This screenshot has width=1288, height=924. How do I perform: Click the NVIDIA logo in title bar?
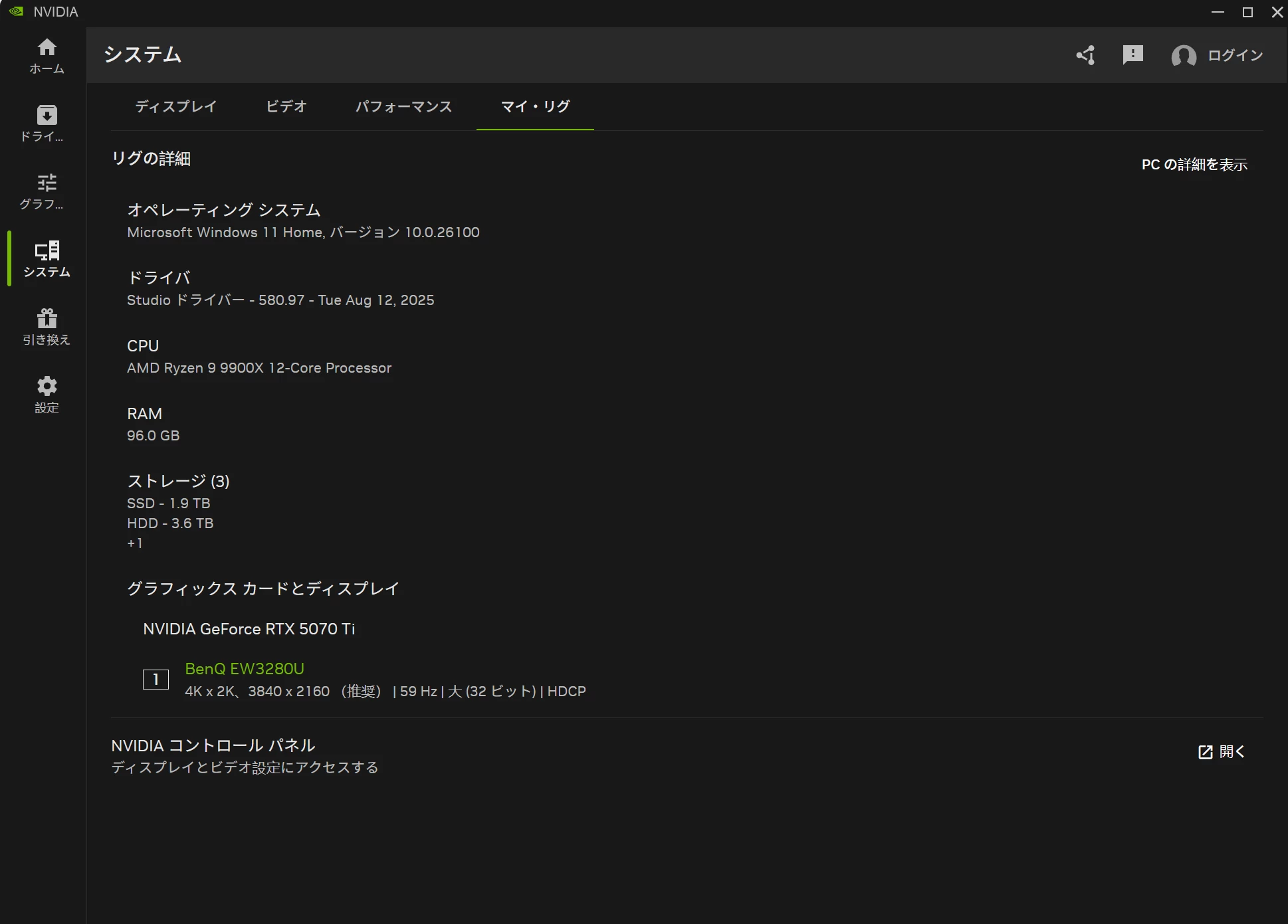17,12
